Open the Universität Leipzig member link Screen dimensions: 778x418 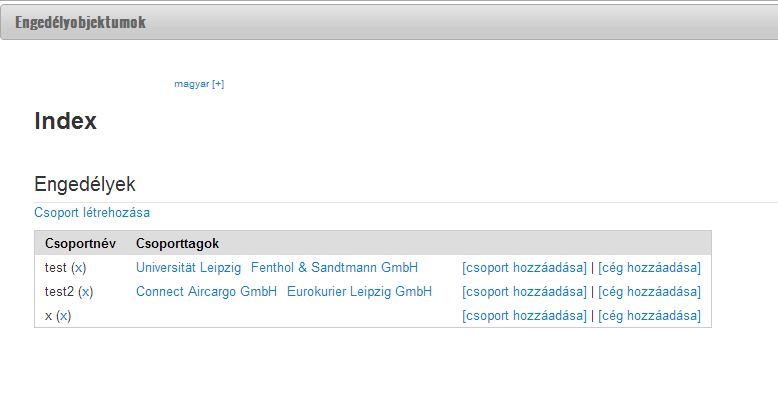tap(189, 268)
